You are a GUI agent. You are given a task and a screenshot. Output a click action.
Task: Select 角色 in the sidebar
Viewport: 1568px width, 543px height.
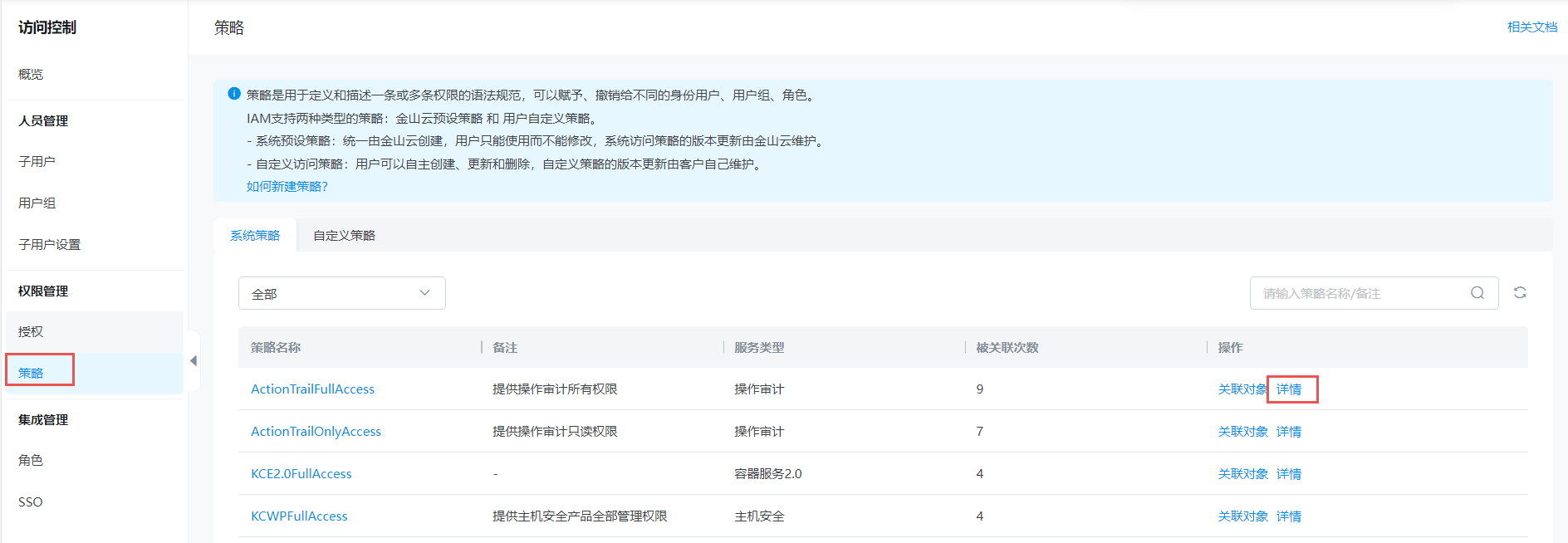click(x=31, y=461)
